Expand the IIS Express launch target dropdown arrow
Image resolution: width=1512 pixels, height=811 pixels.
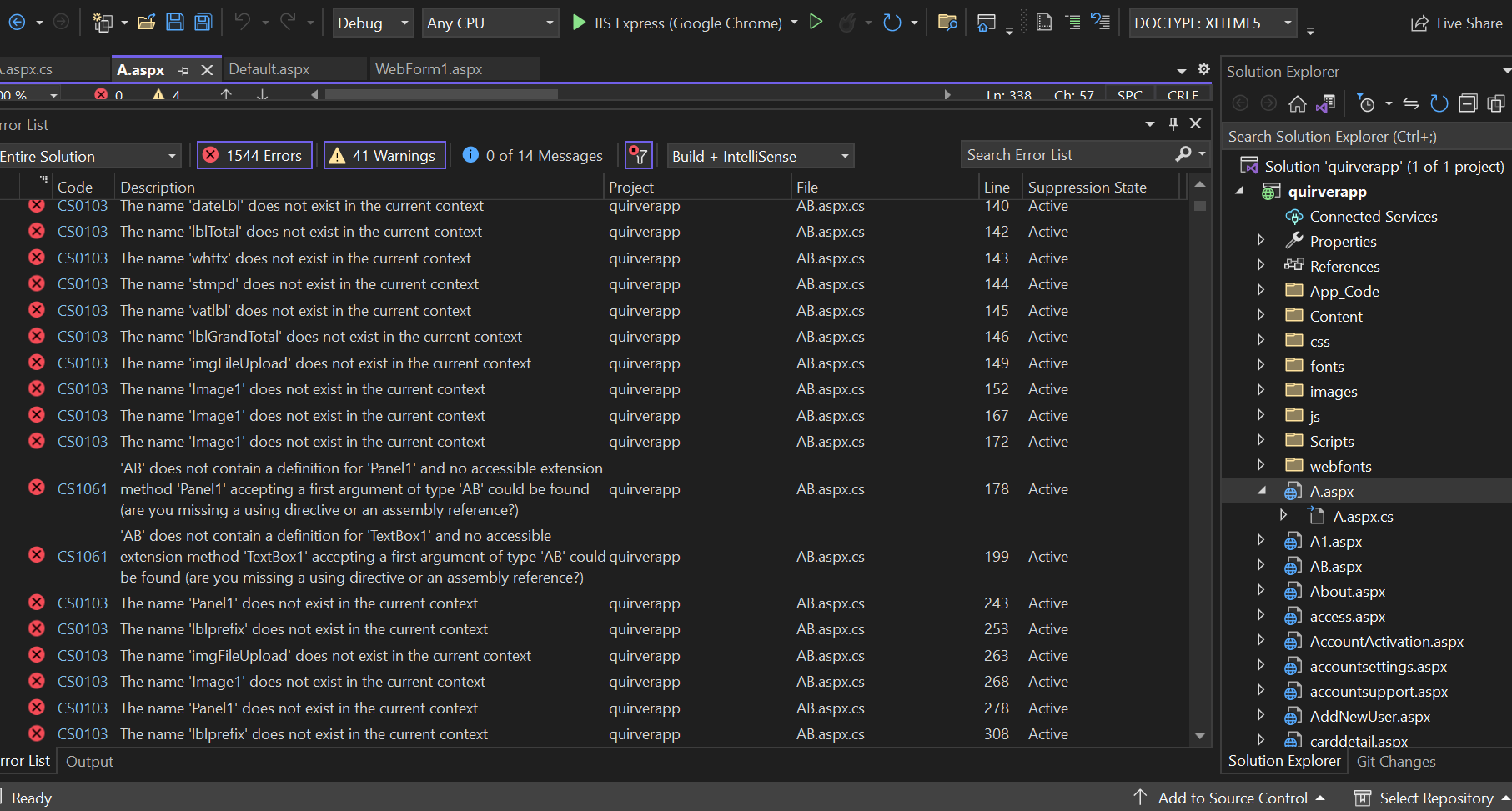pos(794,23)
